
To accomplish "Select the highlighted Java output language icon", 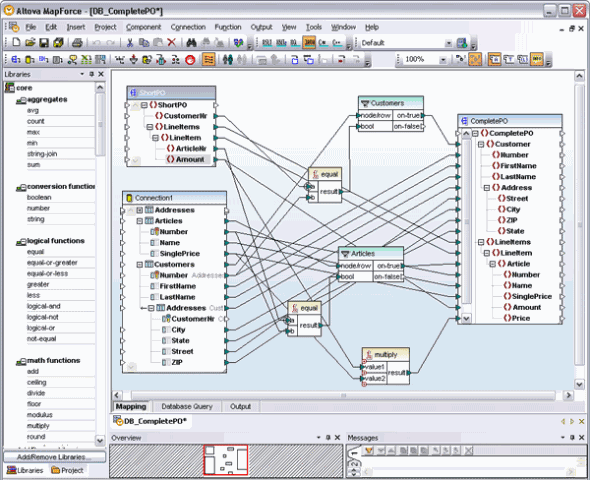I will pos(309,42).
